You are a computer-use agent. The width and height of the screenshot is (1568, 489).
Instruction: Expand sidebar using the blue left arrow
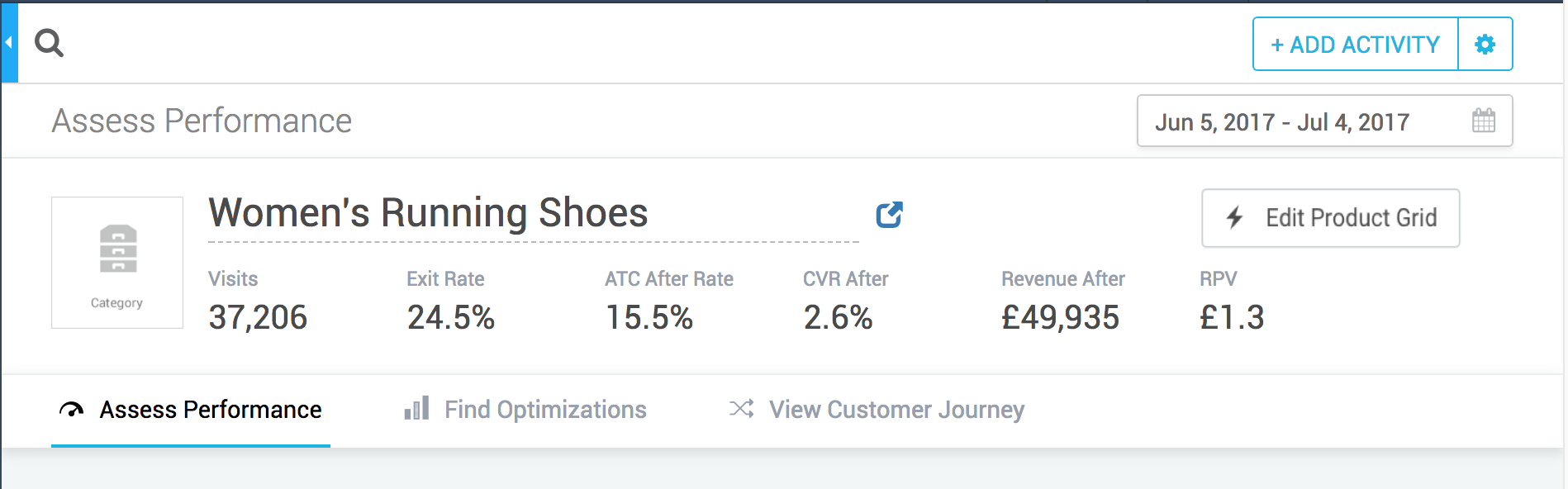[9, 43]
